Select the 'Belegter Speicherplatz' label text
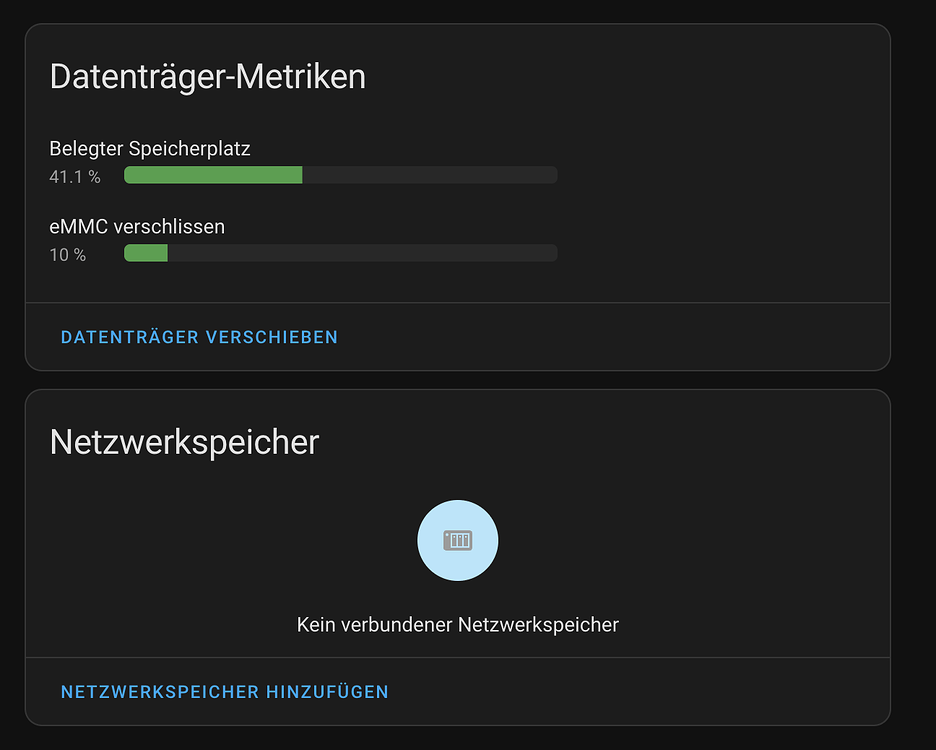 [x=150, y=148]
